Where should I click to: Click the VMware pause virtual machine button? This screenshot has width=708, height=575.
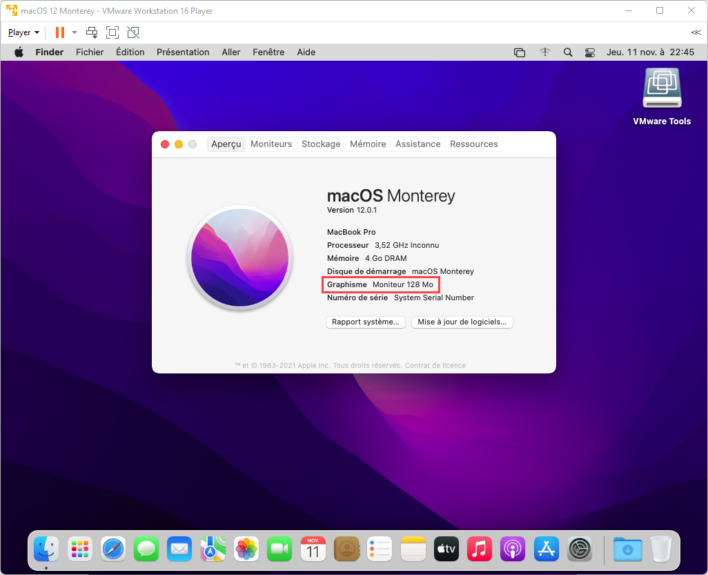(x=60, y=32)
